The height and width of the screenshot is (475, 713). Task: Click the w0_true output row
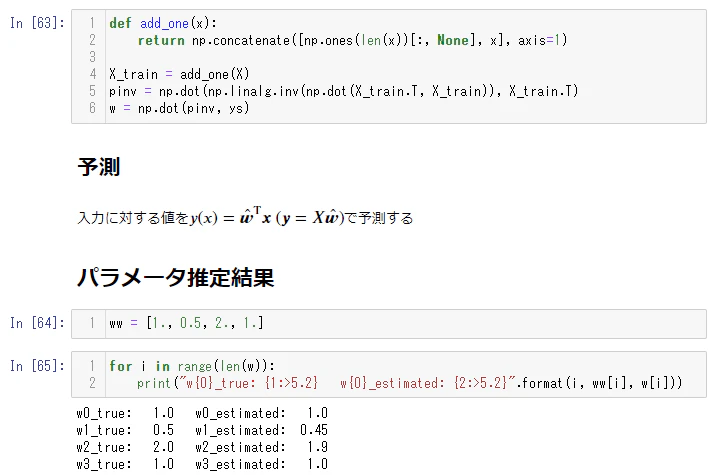[x=202, y=413]
